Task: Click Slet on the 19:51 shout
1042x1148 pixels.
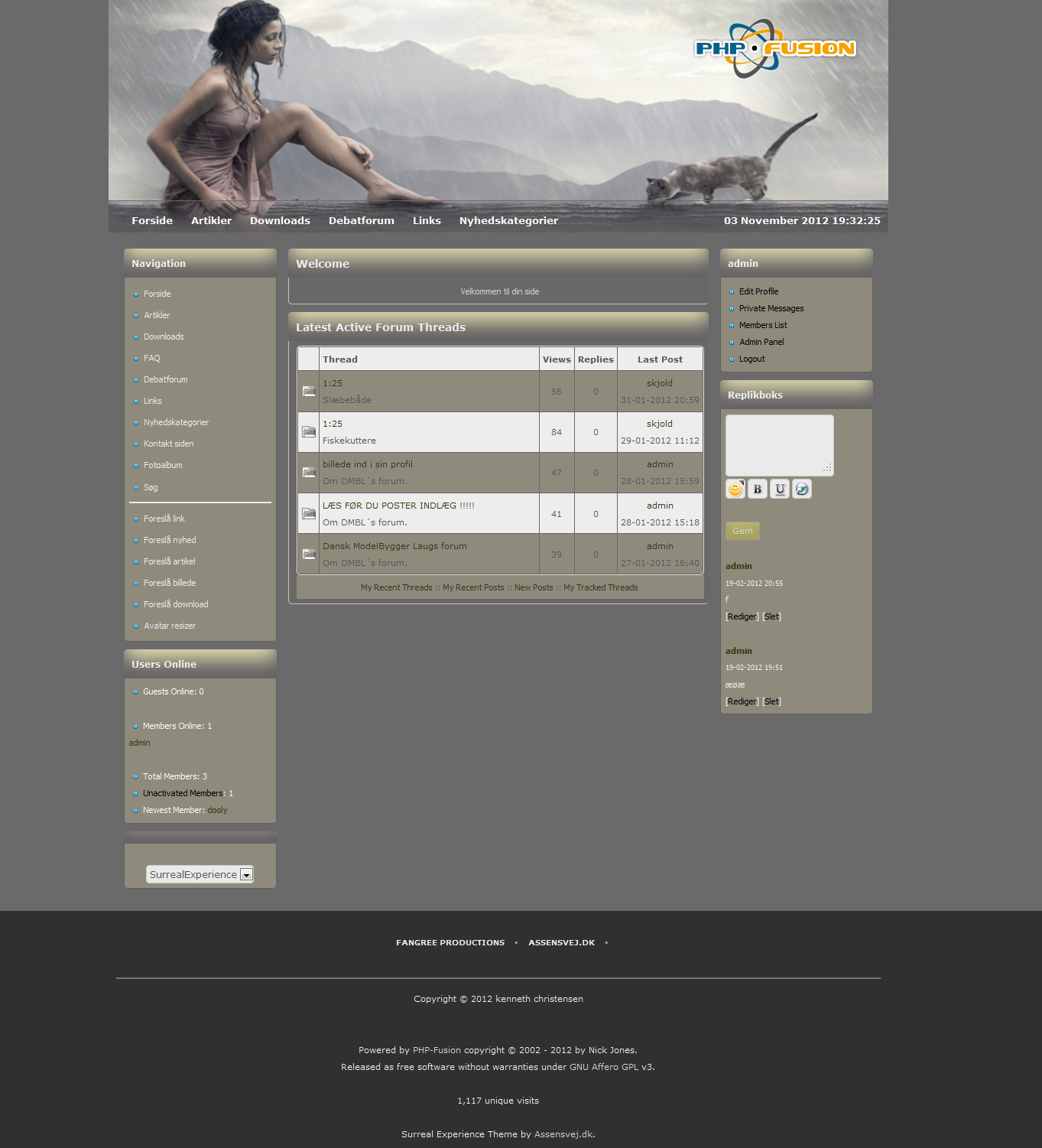Action: [x=771, y=701]
